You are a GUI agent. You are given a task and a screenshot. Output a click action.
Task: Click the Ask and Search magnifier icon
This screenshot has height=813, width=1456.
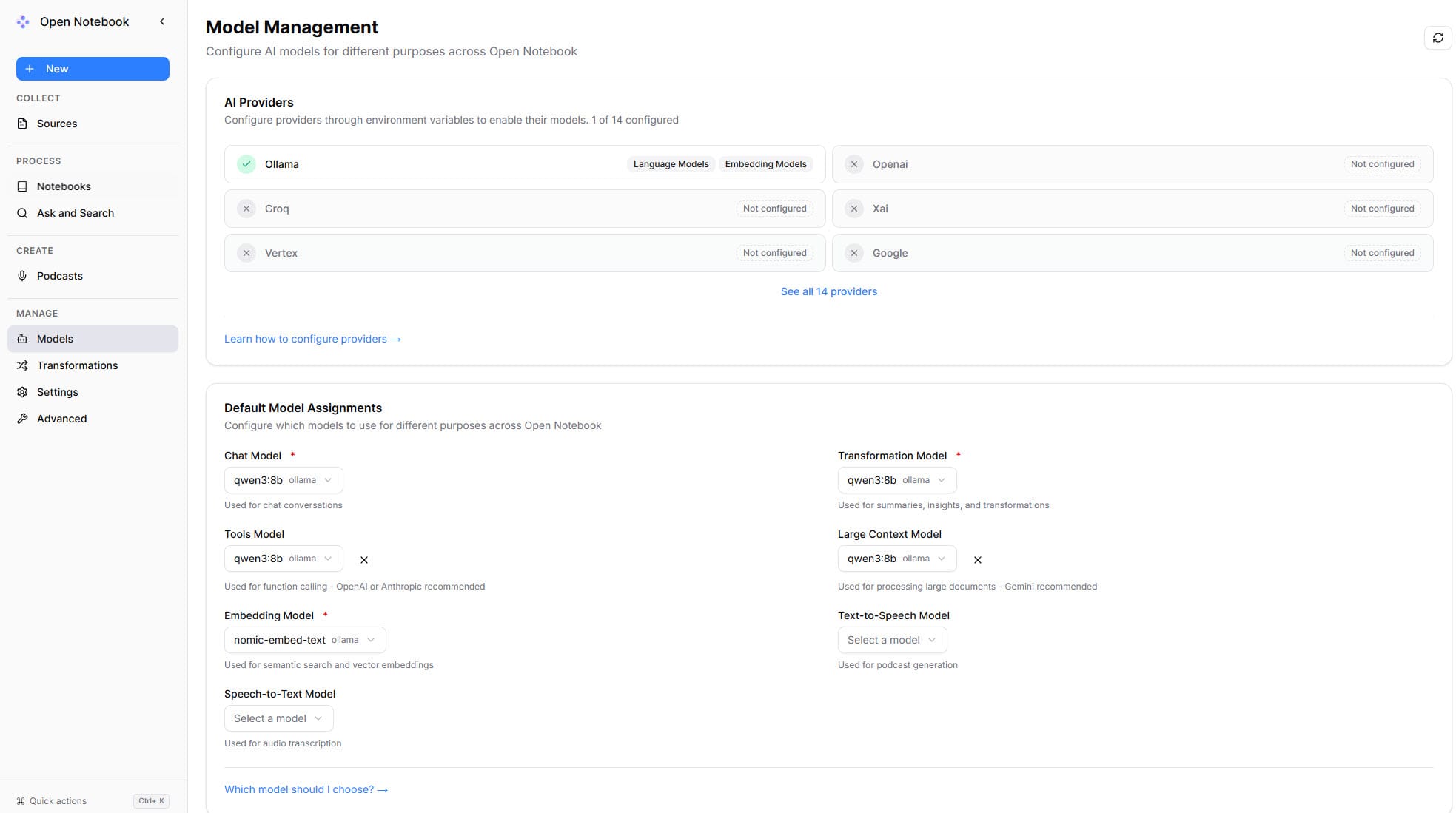[22, 213]
